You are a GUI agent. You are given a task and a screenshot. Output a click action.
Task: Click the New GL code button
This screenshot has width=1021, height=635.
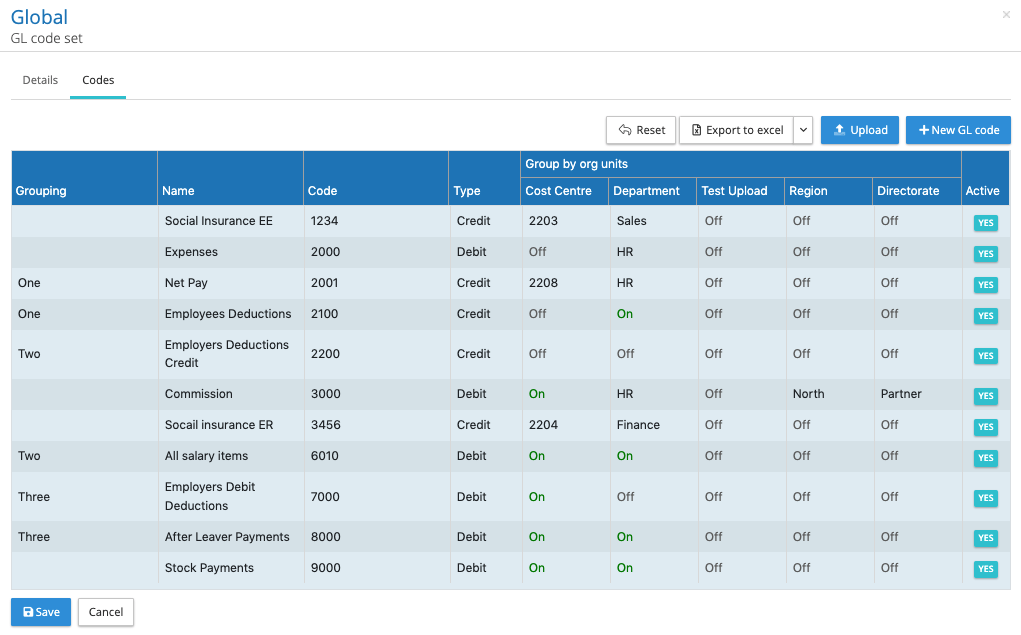coord(958,130)
